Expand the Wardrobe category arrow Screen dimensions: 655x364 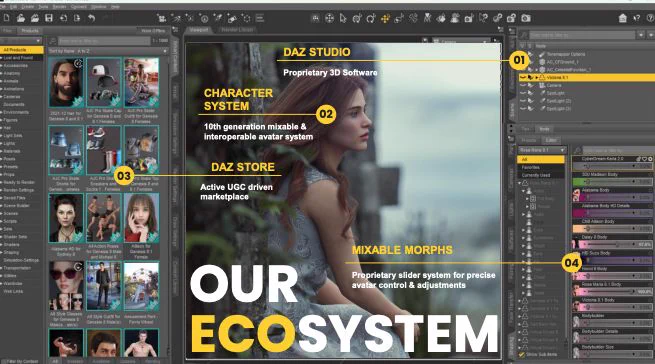point(2,284)
